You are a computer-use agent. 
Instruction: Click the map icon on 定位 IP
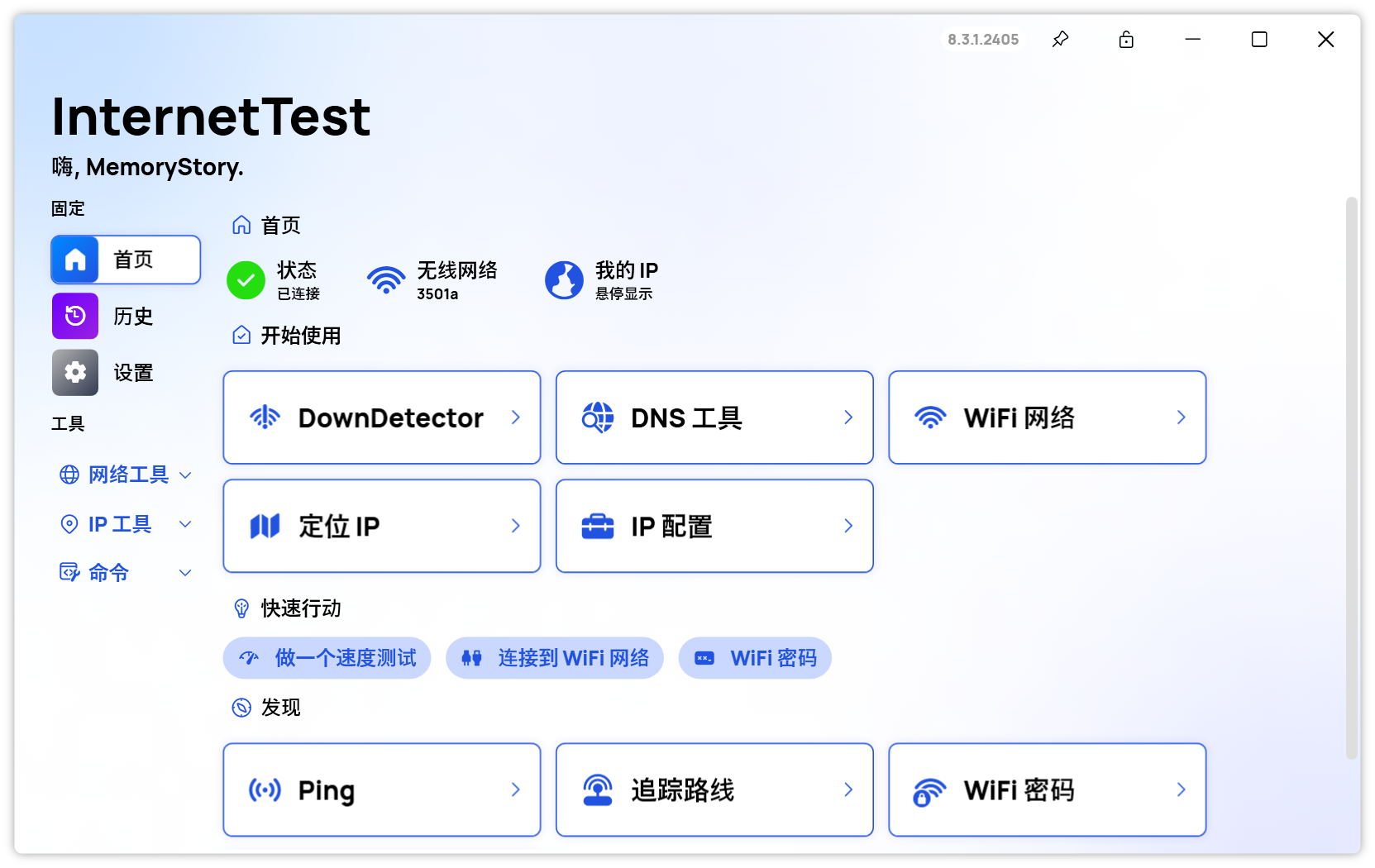(265, 526)
